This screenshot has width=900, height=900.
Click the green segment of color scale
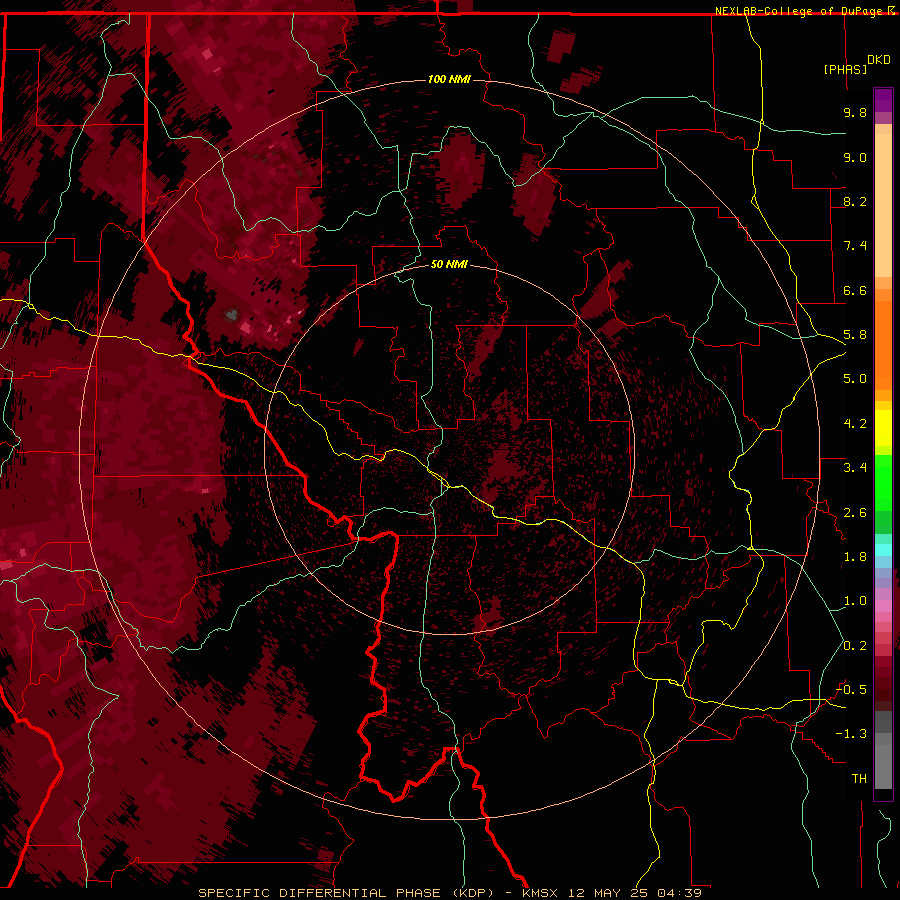883,482
